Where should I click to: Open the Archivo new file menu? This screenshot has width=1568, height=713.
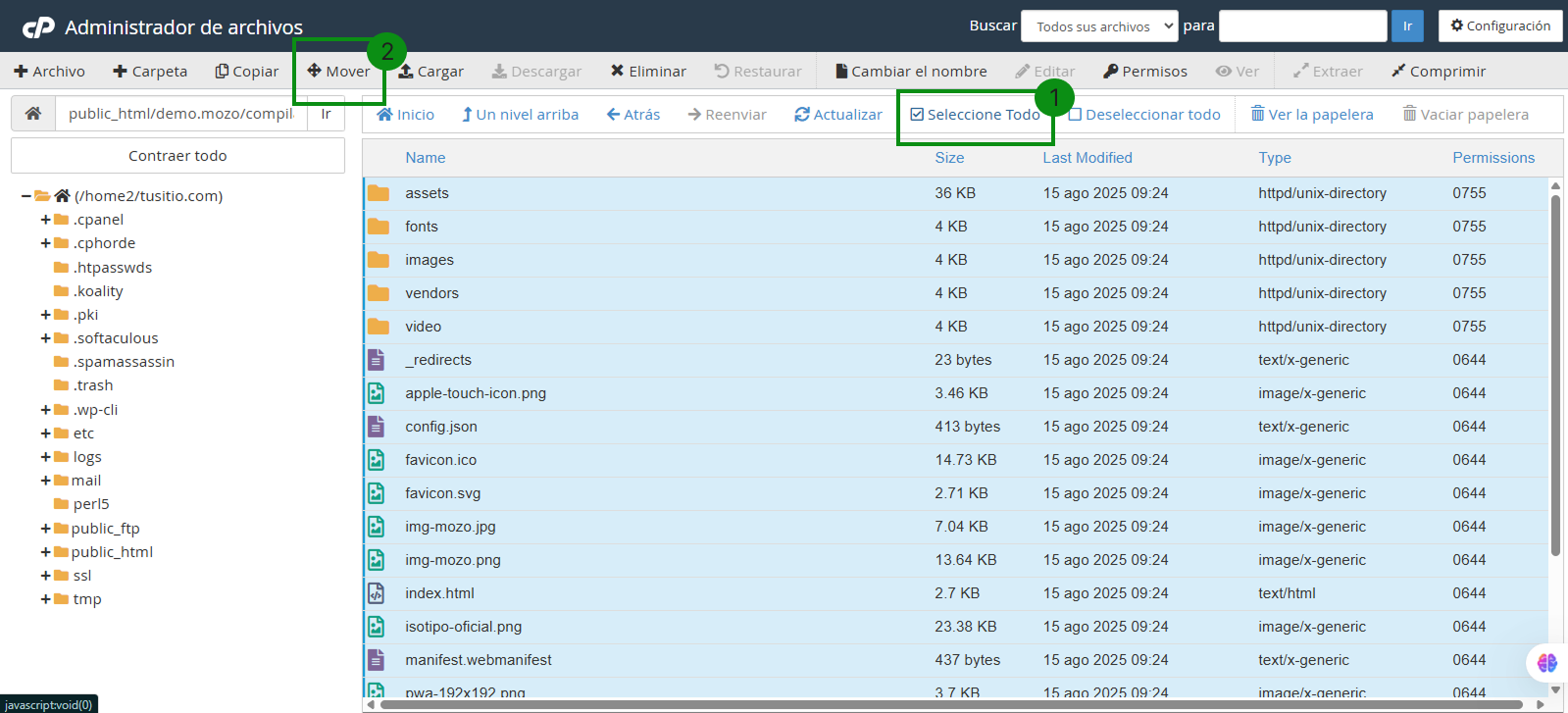click(x=49, y=72)
